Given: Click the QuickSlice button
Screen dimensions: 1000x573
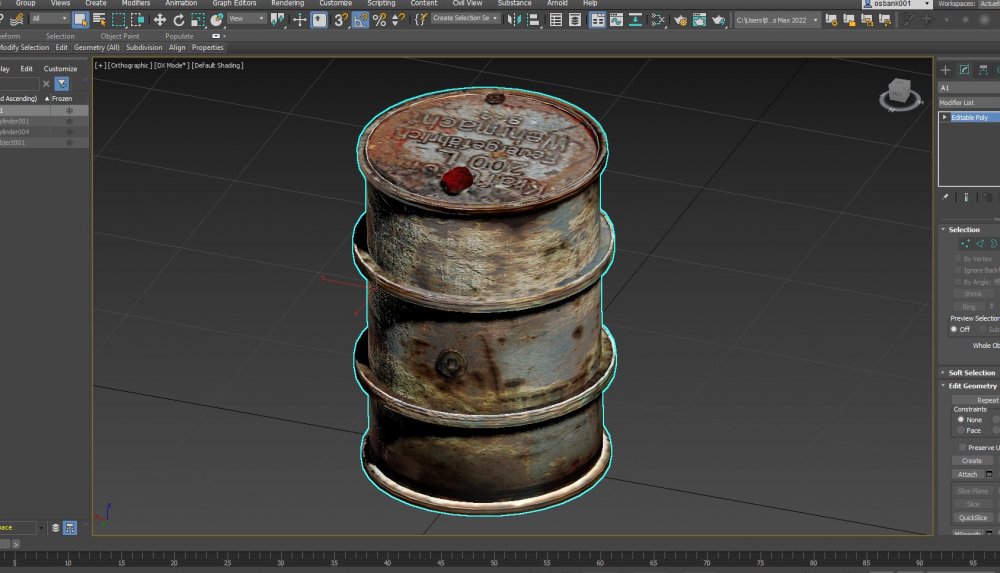Looking at the screenshot, I should tap(972, 518).
